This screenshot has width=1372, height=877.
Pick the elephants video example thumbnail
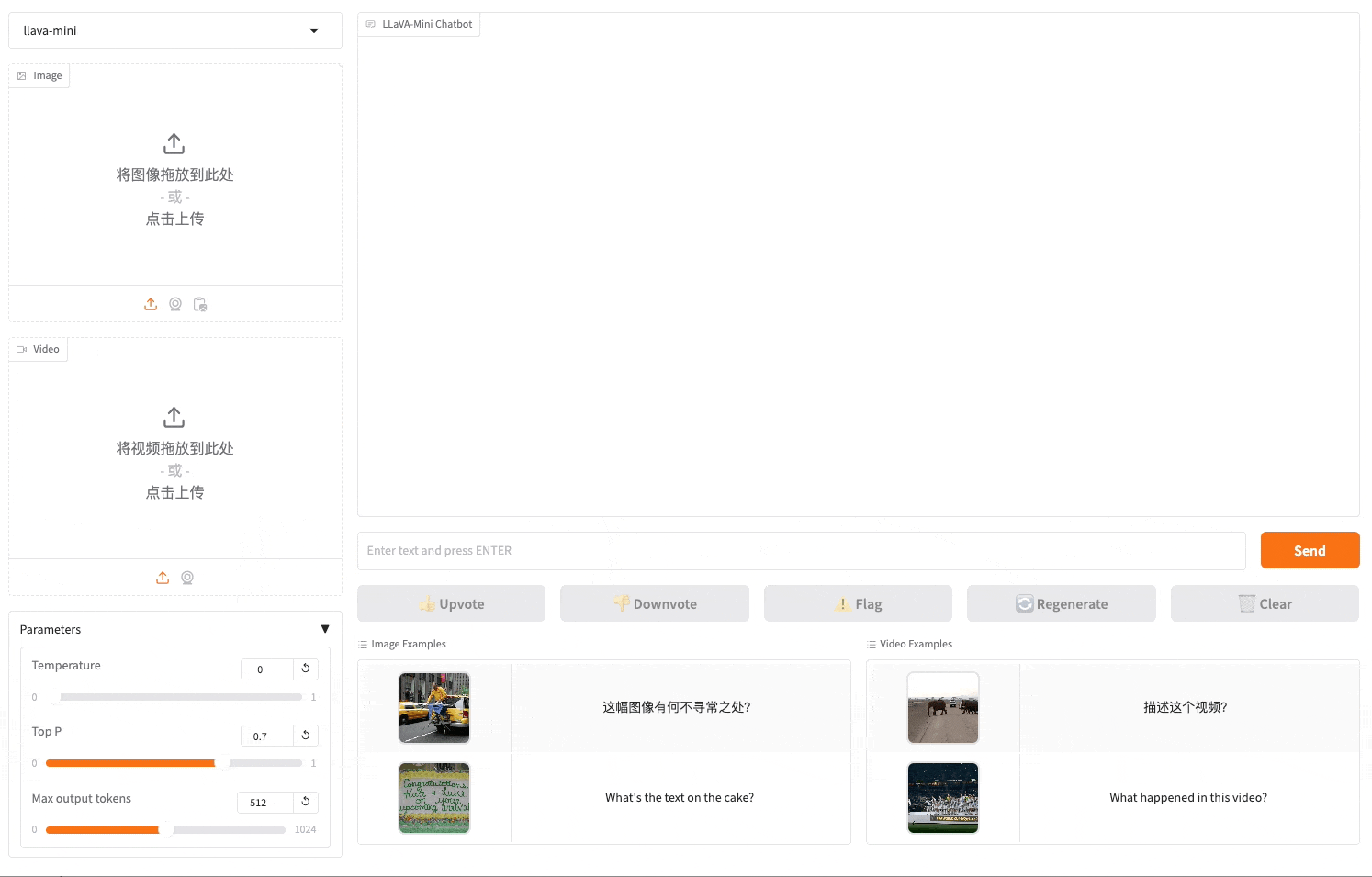(x=943, y=707)
